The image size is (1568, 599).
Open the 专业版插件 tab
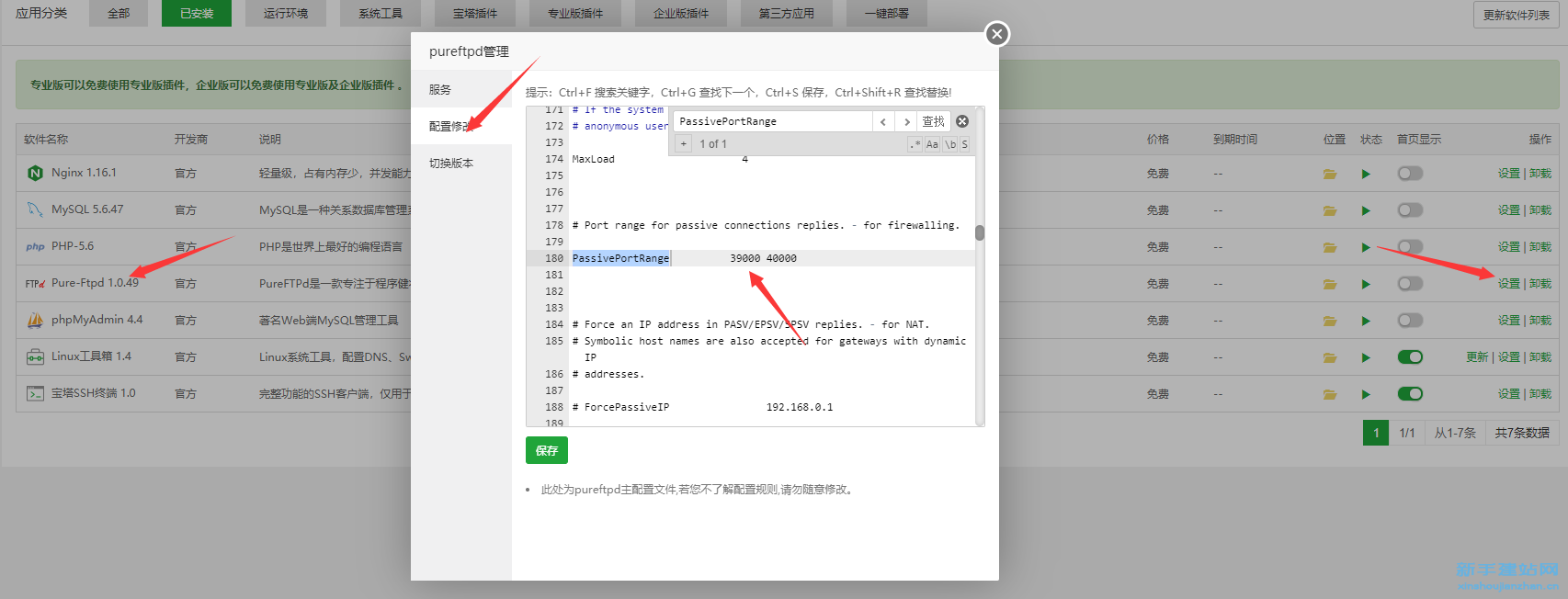(x=575, y=13)
